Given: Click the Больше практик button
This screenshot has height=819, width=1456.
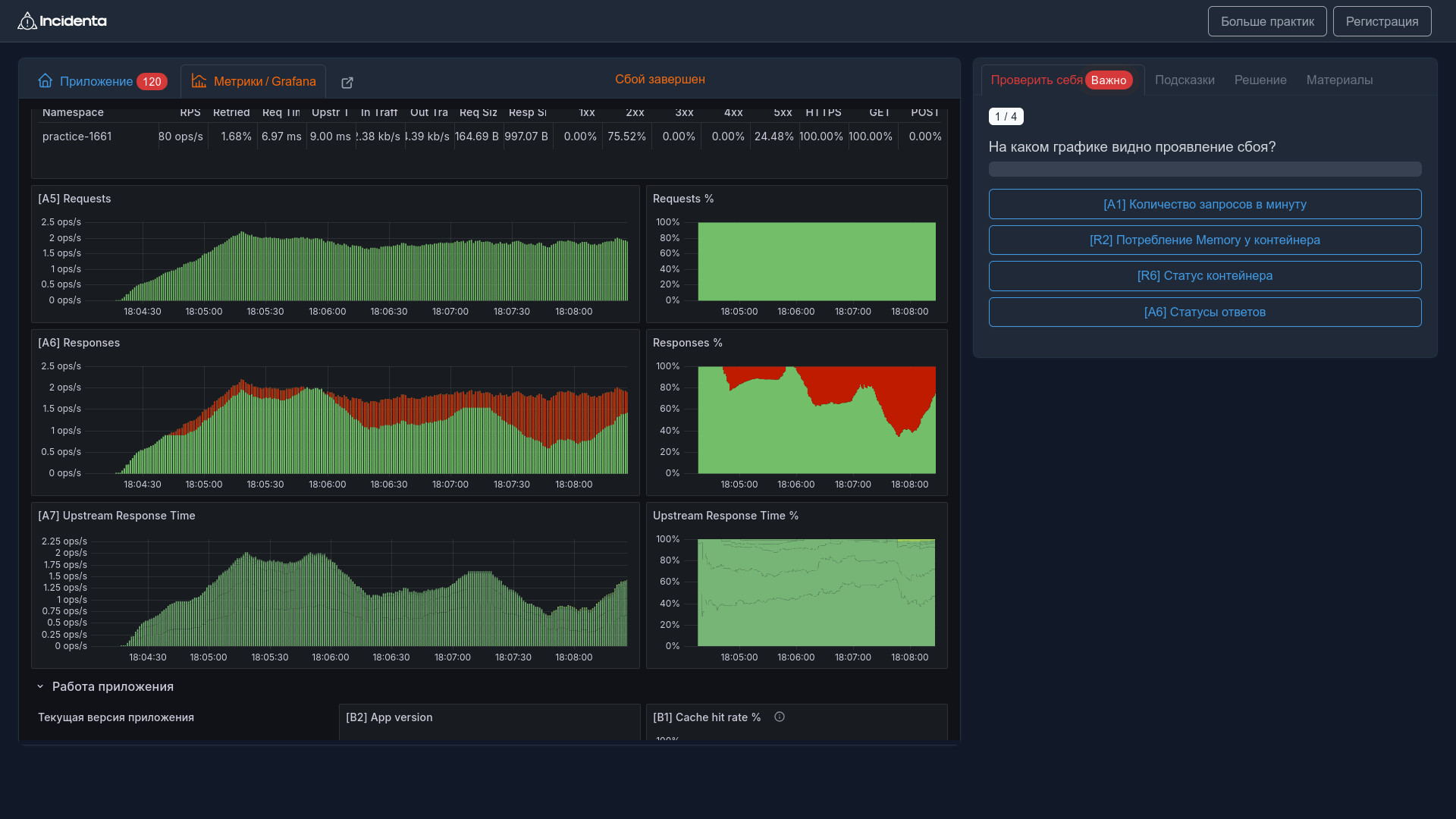Looking at the screenshot, I should point(1266,21).
